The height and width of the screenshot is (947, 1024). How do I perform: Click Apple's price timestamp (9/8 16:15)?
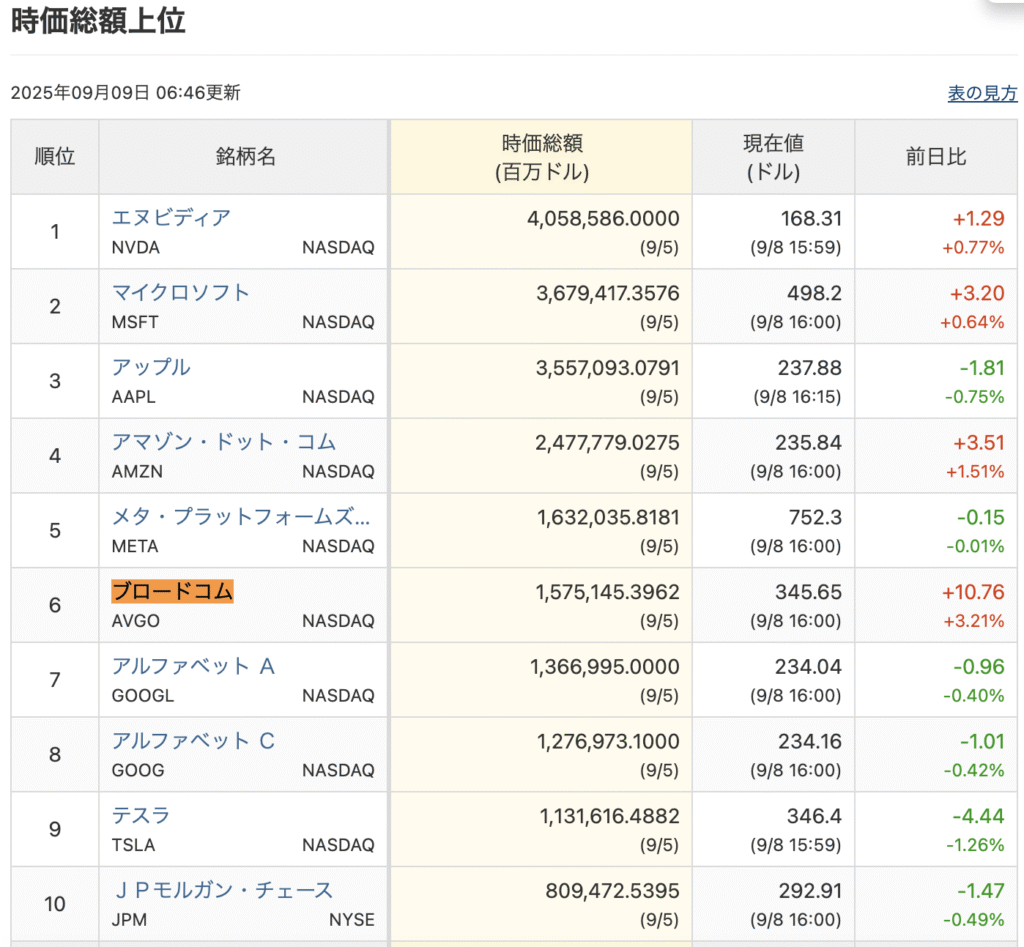click(797, 397)
